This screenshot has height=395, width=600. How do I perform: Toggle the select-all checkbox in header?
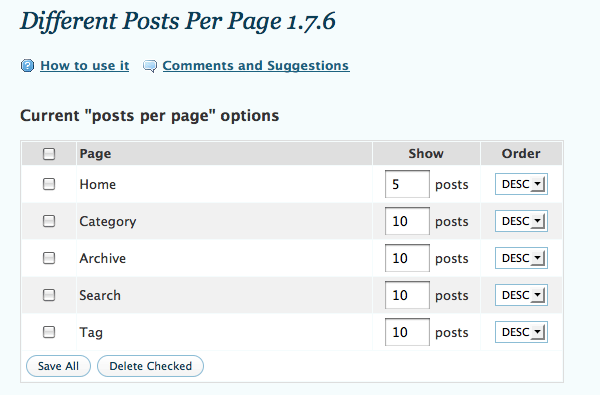coord(49,154)
